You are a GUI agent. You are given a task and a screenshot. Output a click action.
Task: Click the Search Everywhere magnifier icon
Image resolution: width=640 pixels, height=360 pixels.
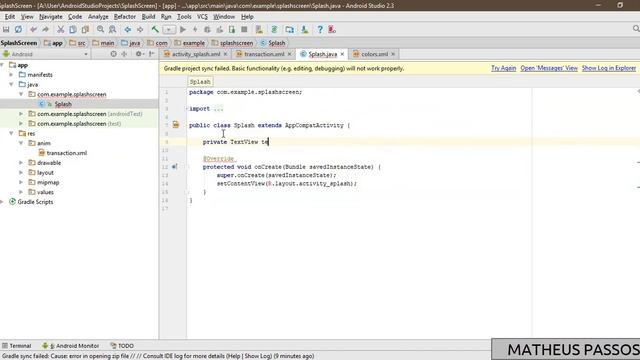[x=636, y=29]
